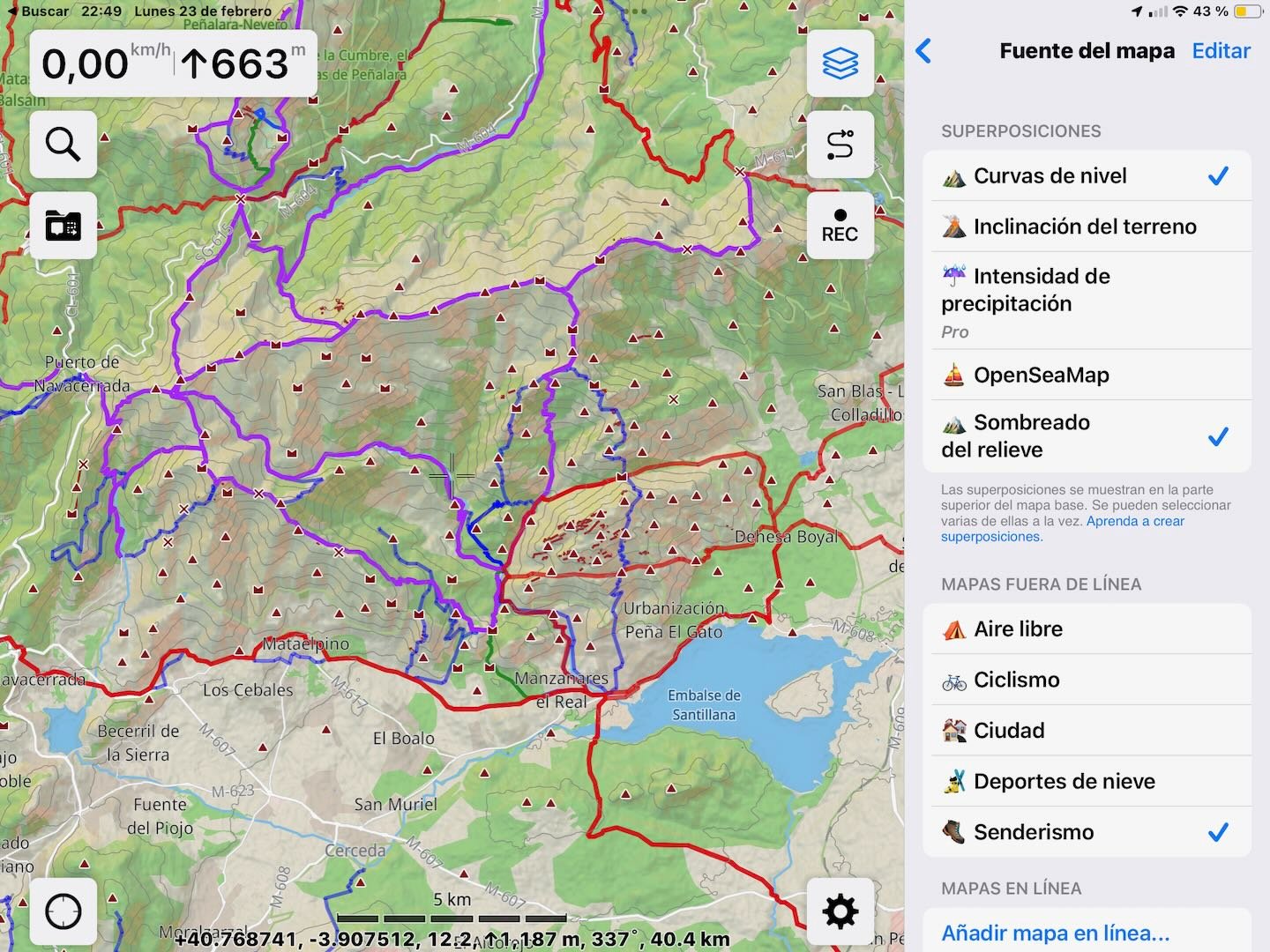This screenshot has width=1270, height=952.
Task: Start recording with the REC button
Action: click(x=840, y=227)
